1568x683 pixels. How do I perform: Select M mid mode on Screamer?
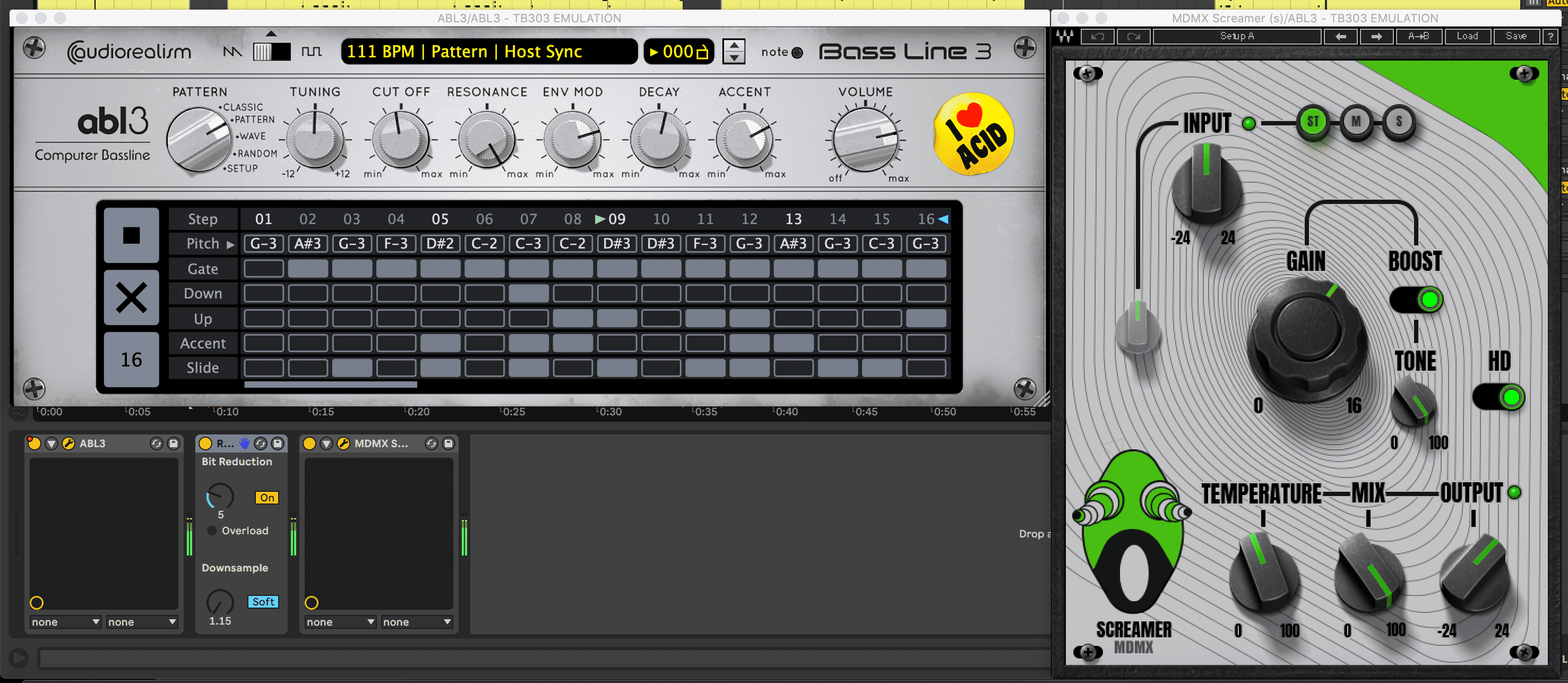click(1356, 122)
